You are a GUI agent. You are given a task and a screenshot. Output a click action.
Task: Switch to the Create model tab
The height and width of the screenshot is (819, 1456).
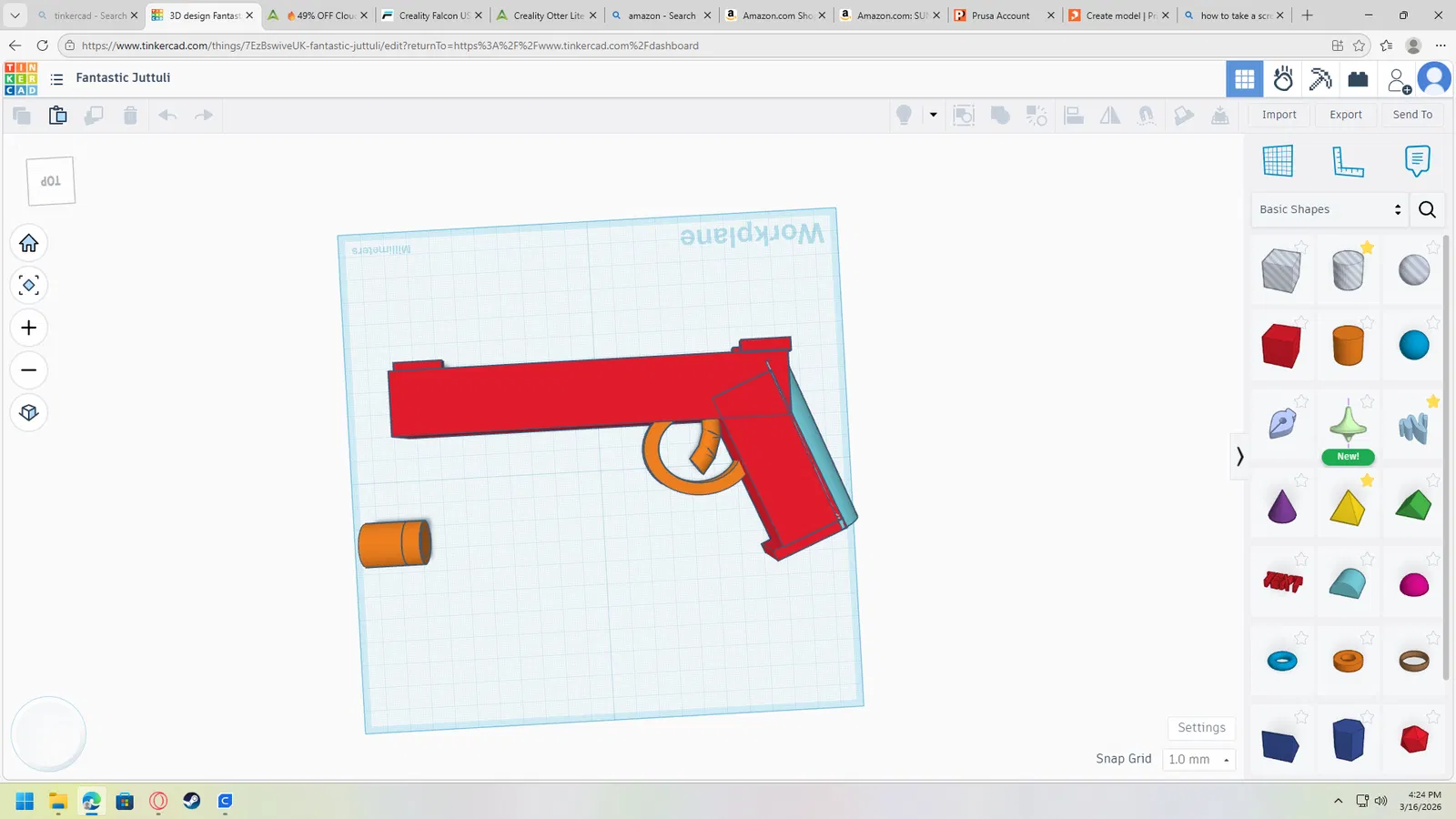point(1118,15)
